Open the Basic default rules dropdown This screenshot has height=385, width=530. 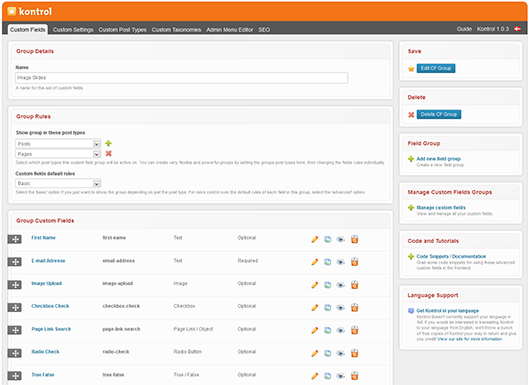tap(58, 183)
